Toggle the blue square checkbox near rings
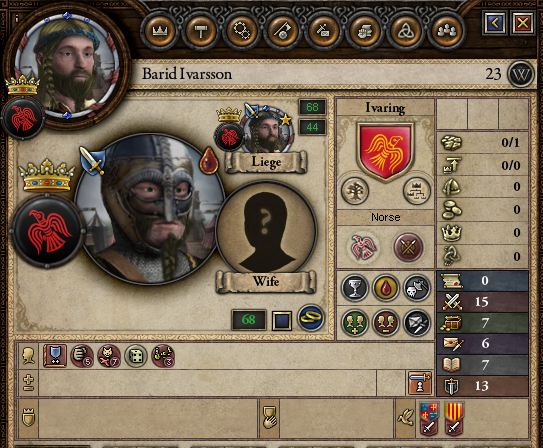 coord(282,320)
